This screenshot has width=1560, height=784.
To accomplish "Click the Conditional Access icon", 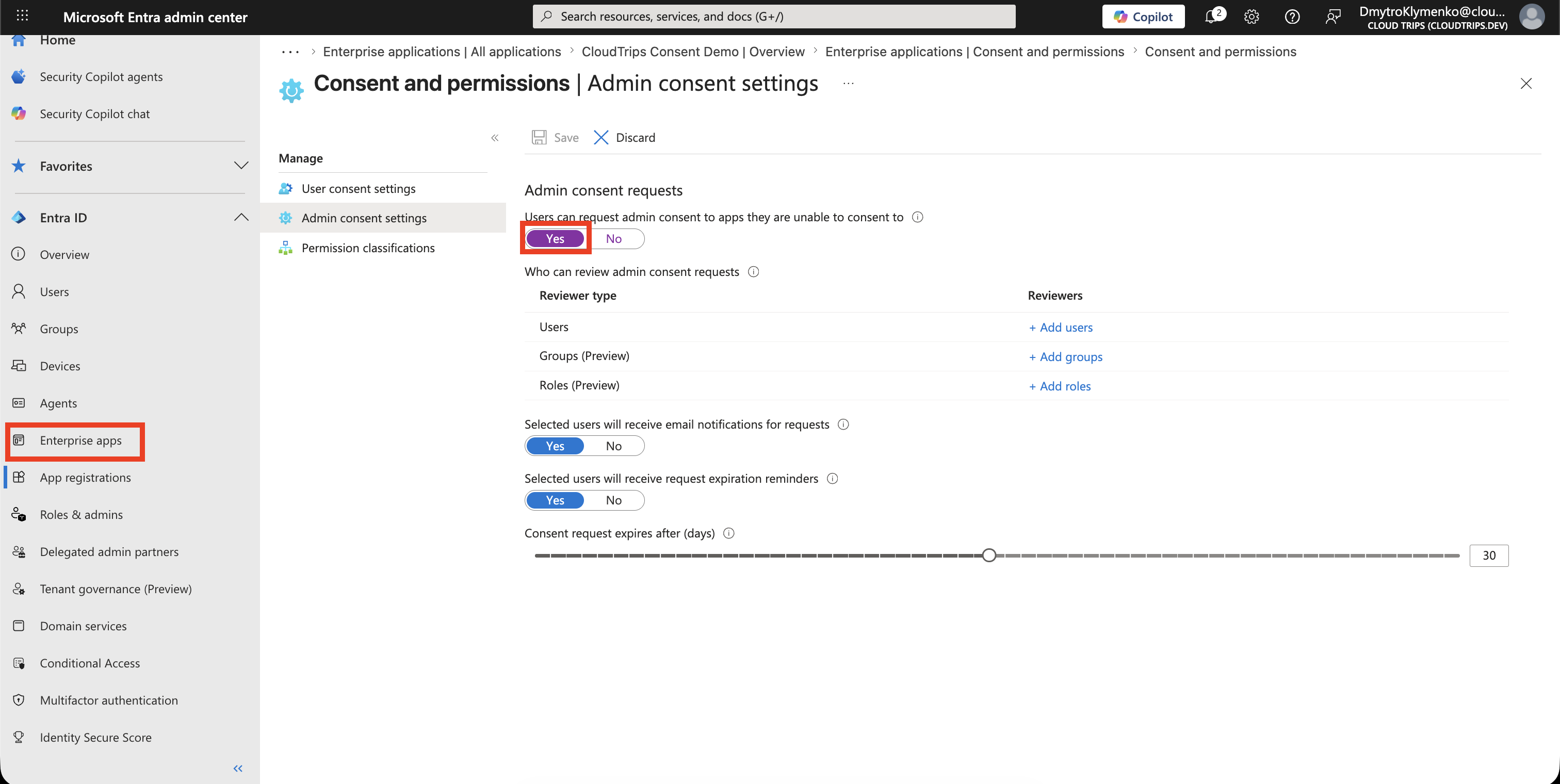I will [19, 663].
